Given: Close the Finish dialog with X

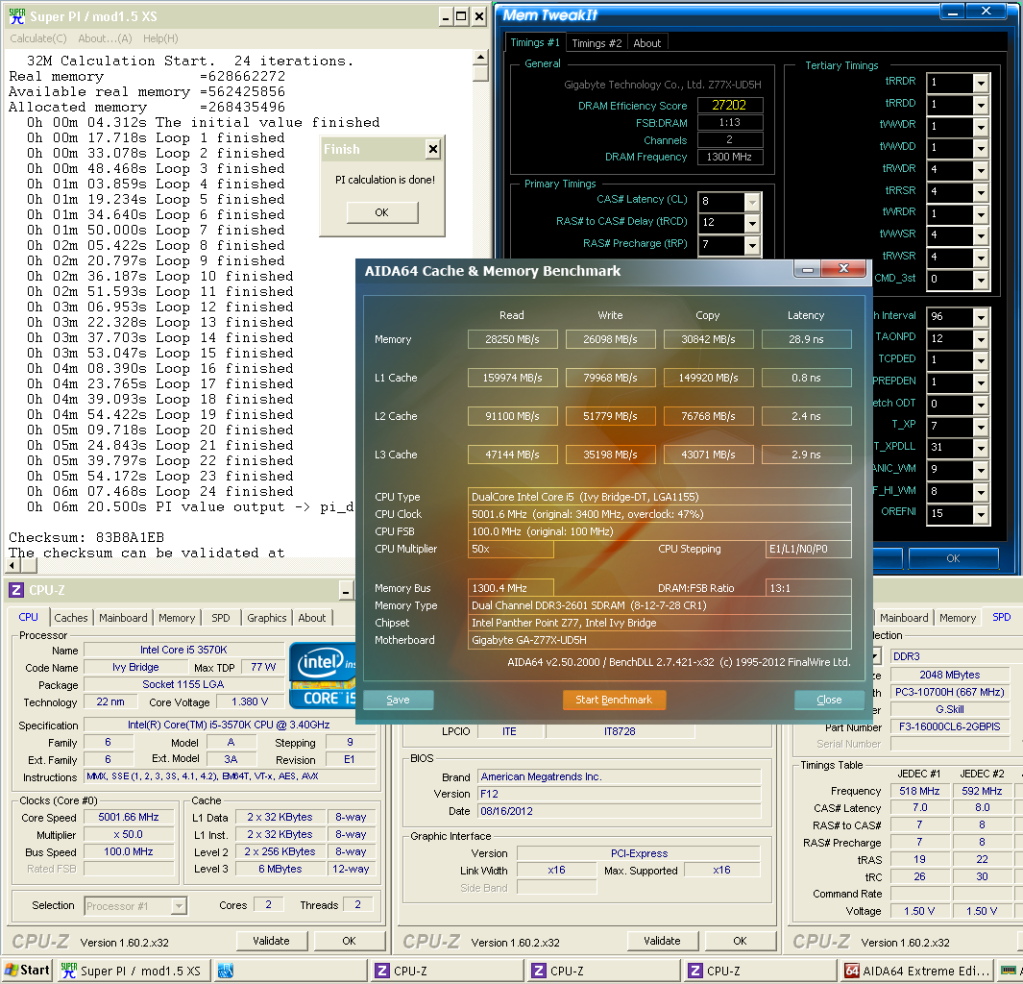Looking at the screenshot, I should pyautogui.click(x=432, y=149).
